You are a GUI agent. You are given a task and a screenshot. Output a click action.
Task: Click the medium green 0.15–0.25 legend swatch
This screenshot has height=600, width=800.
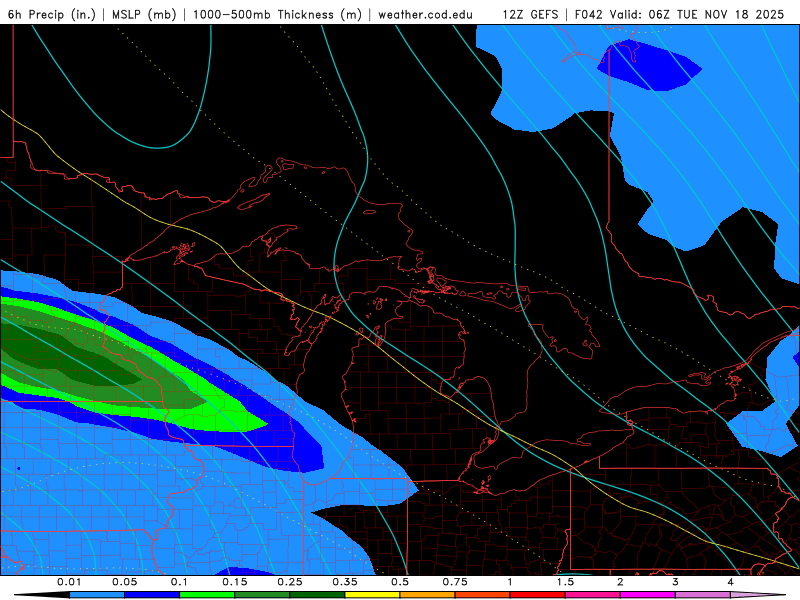(x=262, y=595)
